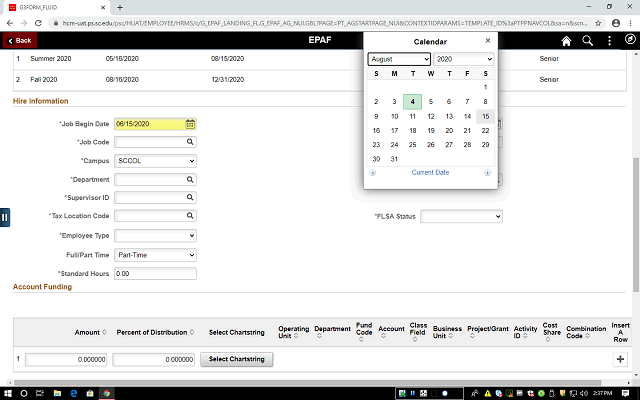
Task: Open the Full/Part Time dropdown
Action: tap(155, 255)
